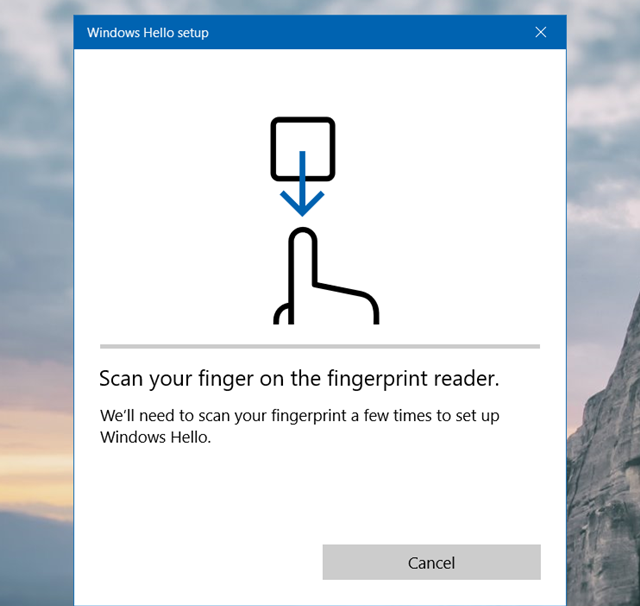Viewport: 640px width, 606px height.
Task: Click the fingerprint scan progress bar
Action: [x=320, y=346]
